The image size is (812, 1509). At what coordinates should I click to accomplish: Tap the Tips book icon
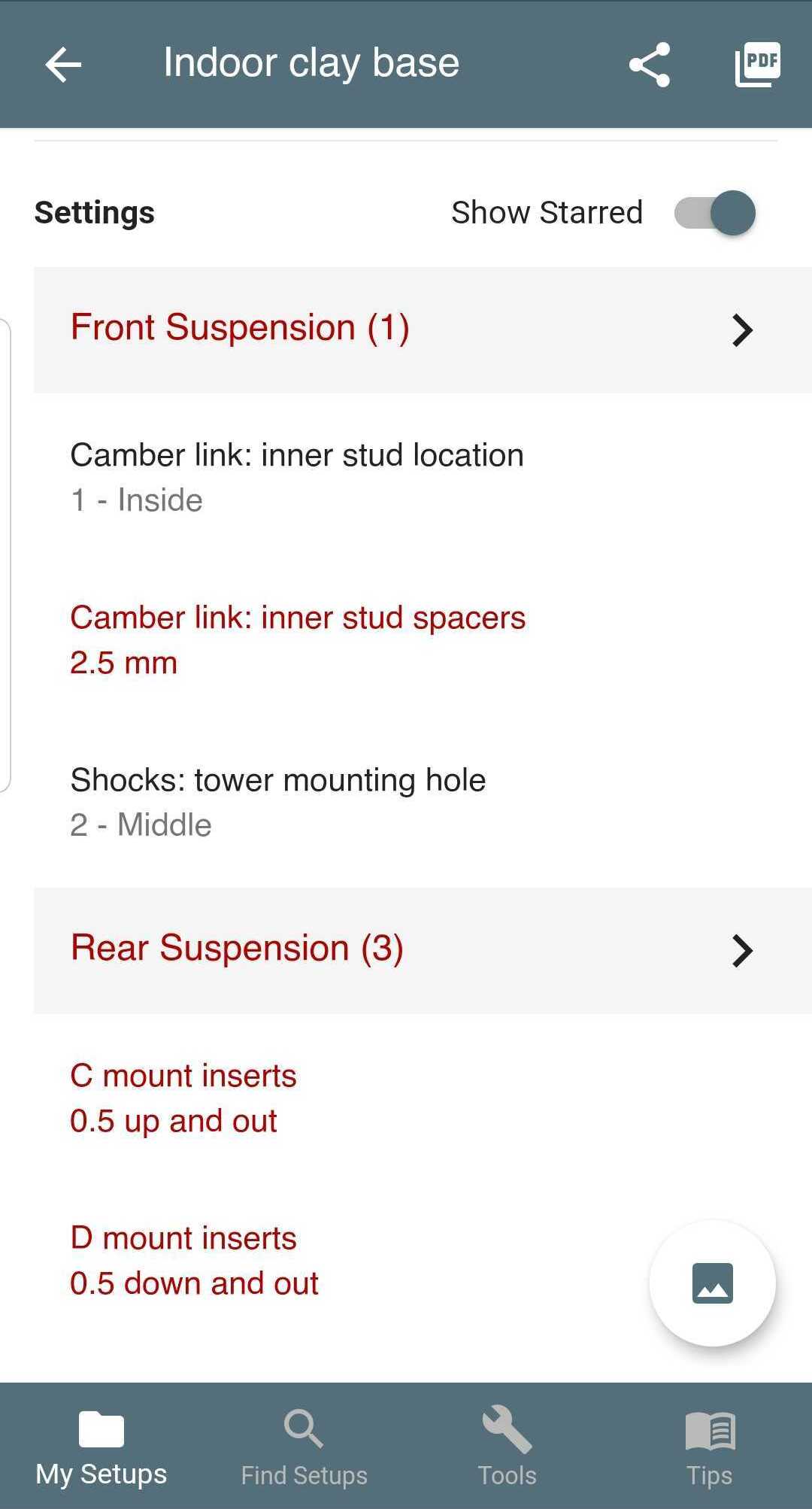[710, 1429]
